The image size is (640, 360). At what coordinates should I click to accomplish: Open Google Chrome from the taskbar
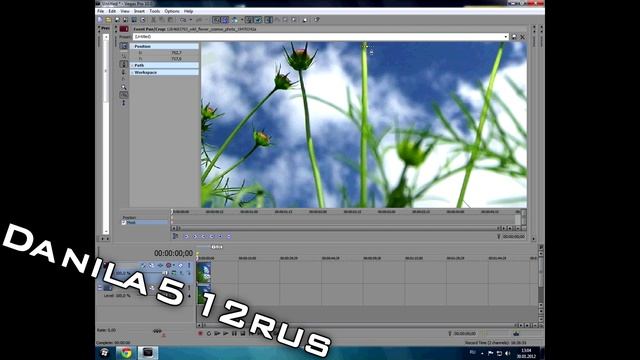click(127, 353)
